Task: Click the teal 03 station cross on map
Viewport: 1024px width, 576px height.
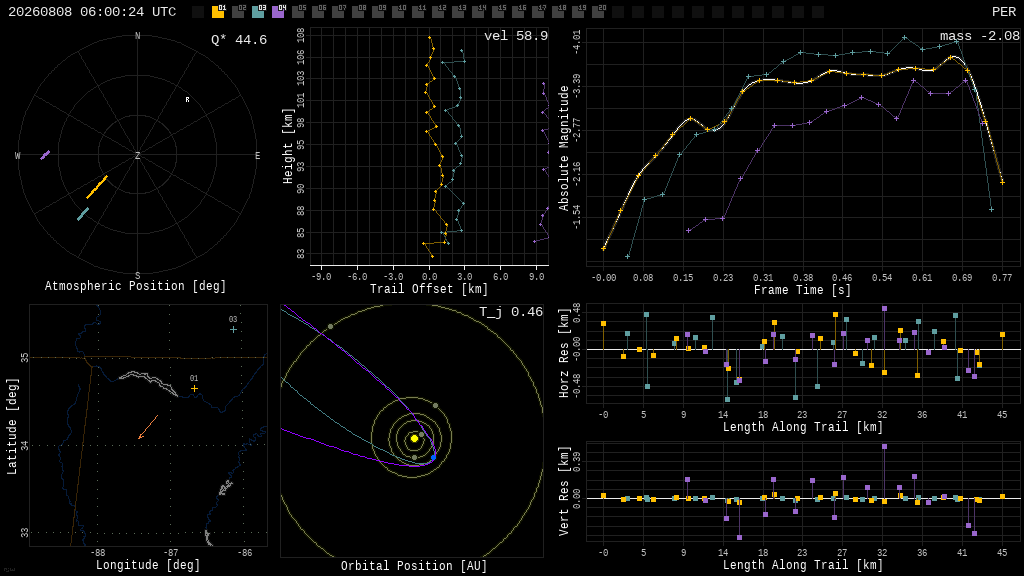Action: click(x=233, y=330)
